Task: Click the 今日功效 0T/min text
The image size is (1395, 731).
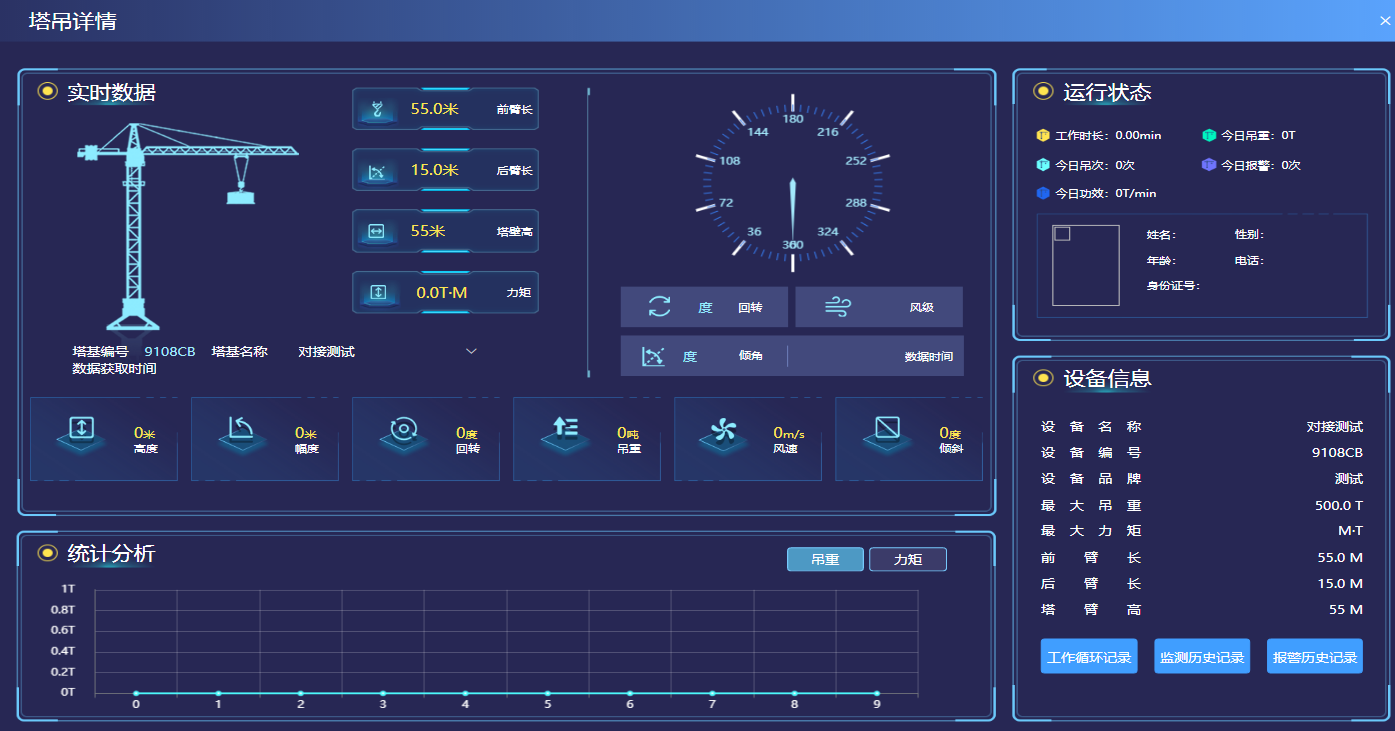Action: click(x=1106, y=193)
